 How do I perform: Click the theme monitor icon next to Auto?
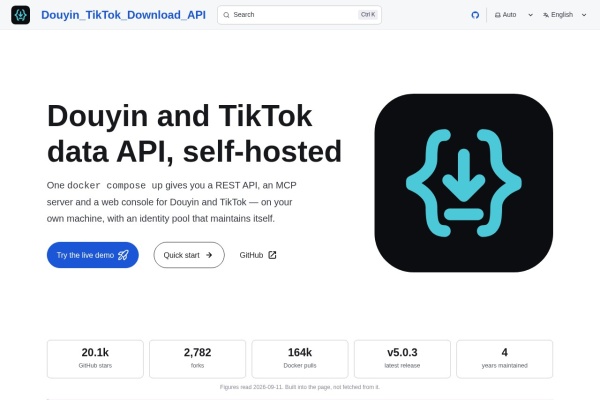pyautogui.click(x=497, y=15)
